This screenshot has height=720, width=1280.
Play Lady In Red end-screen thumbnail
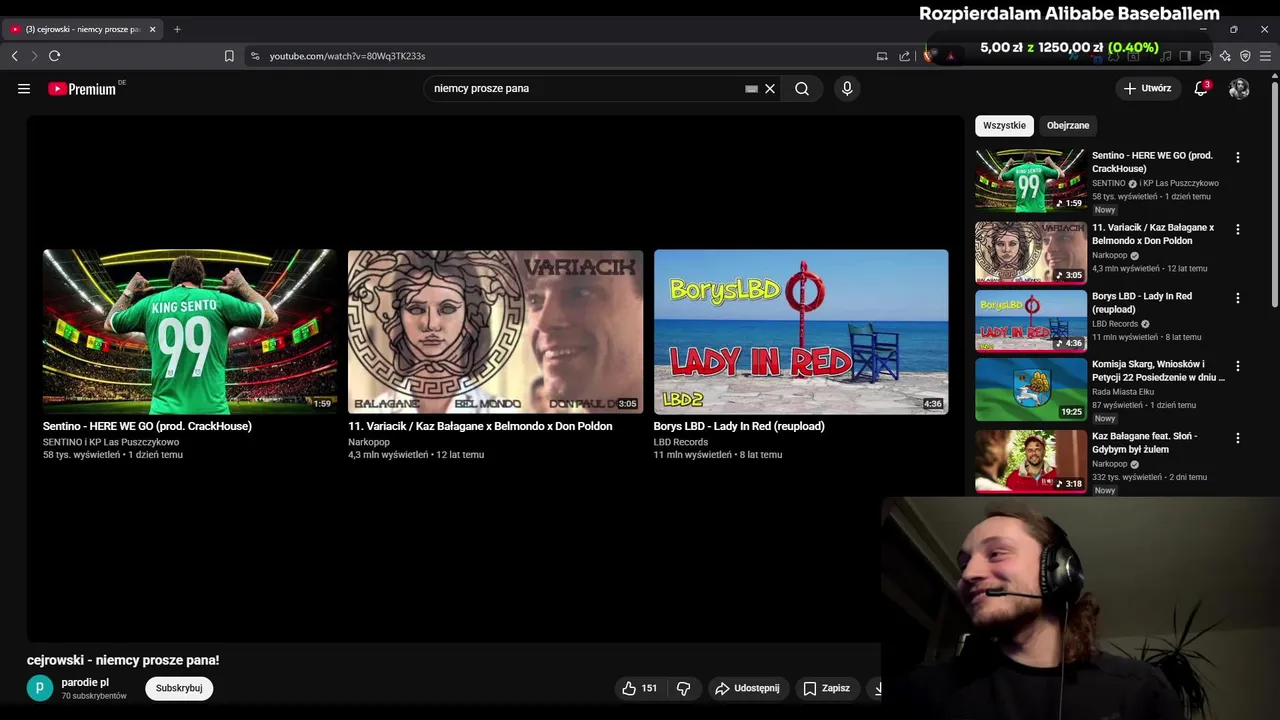tap(801, 332)
